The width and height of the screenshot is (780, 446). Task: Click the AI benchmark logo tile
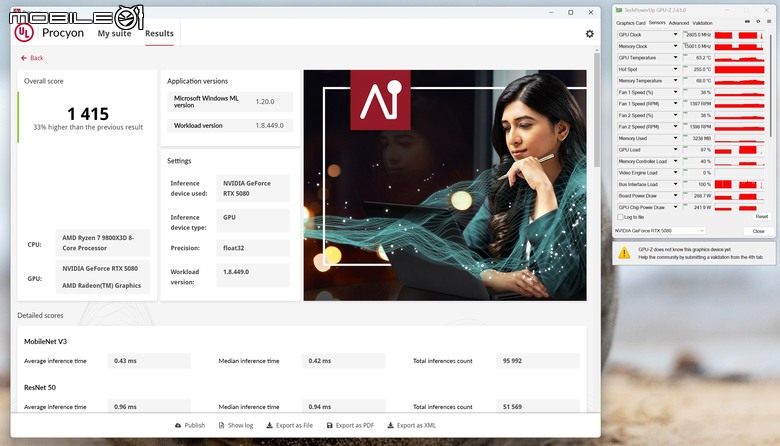tap(381, 100)
